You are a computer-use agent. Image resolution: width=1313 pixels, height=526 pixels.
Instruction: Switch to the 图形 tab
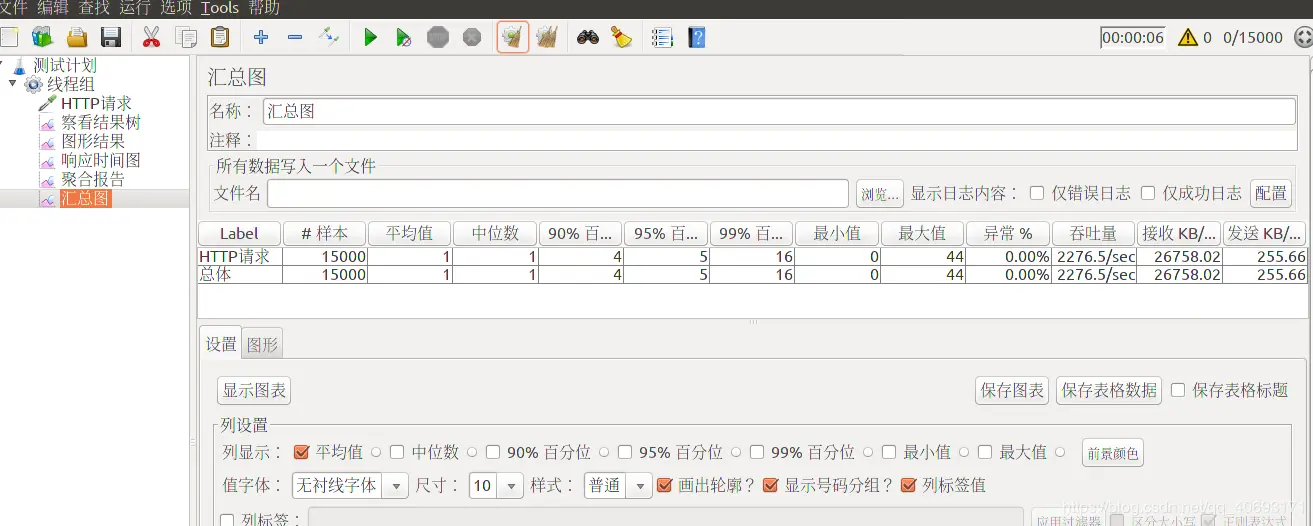[263, 344]
